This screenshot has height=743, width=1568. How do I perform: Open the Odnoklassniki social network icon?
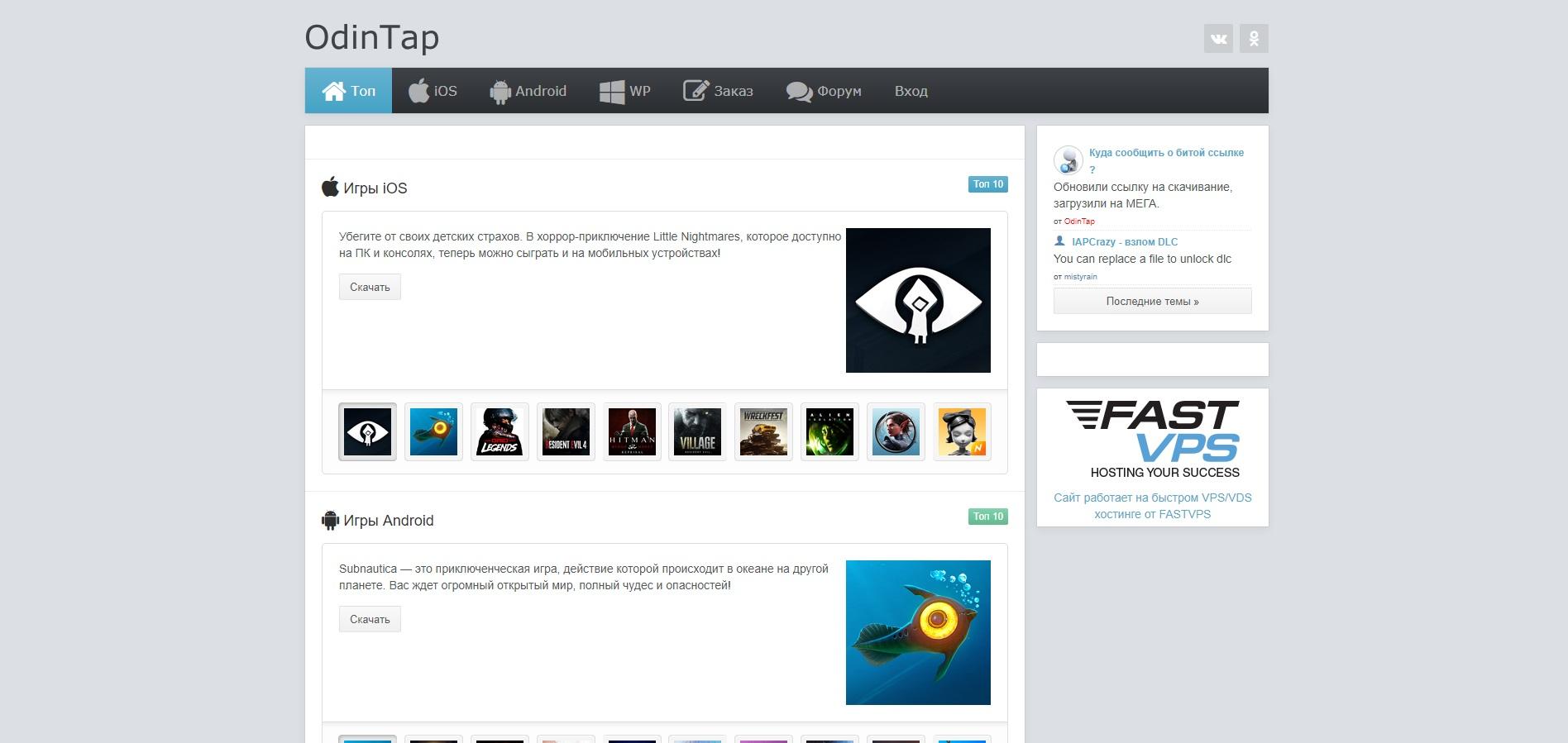[1254, 38]
